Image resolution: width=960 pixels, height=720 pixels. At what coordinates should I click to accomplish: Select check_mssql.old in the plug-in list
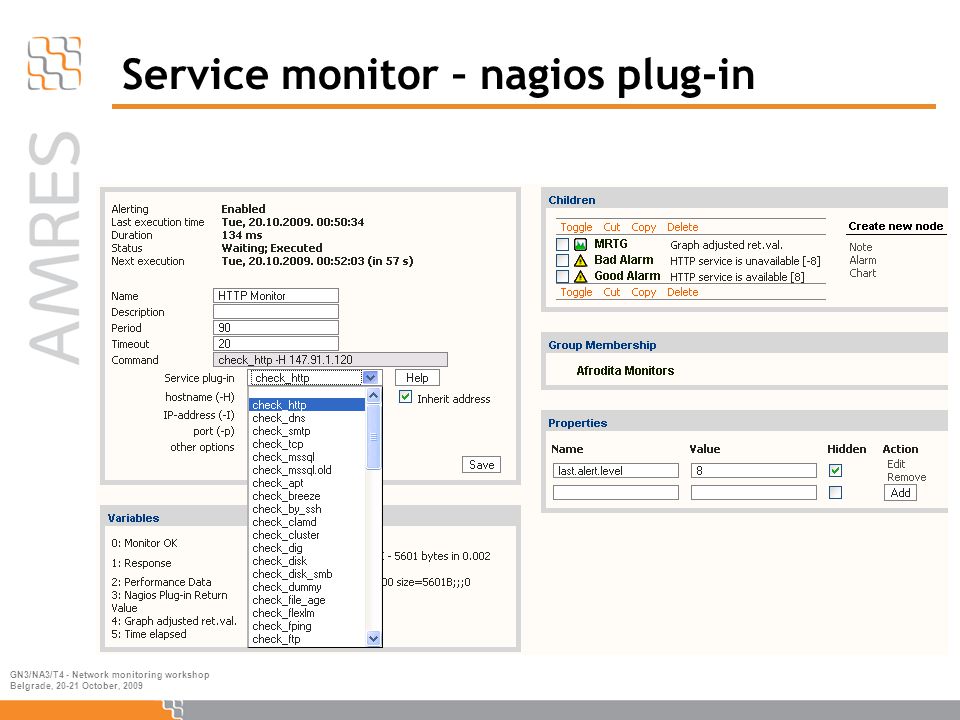307,470
